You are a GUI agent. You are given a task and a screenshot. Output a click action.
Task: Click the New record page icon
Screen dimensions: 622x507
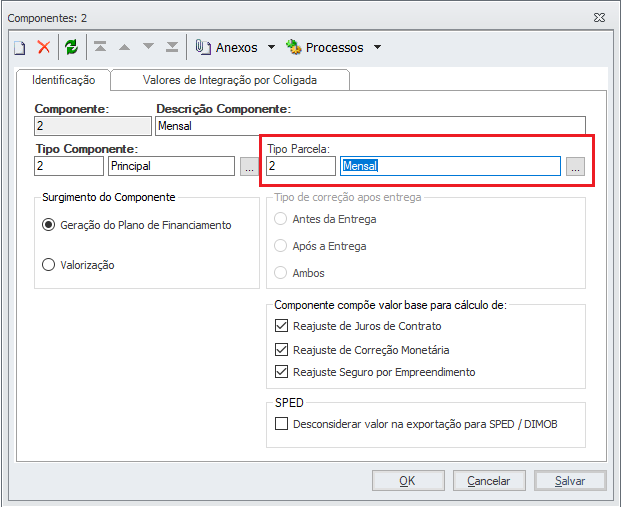20,48
